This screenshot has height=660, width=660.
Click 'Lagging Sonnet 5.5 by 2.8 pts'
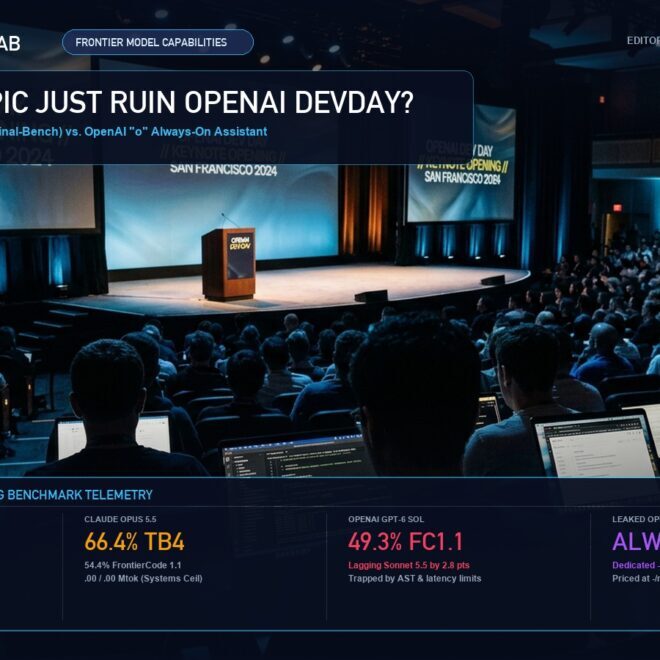click(409, 565)
